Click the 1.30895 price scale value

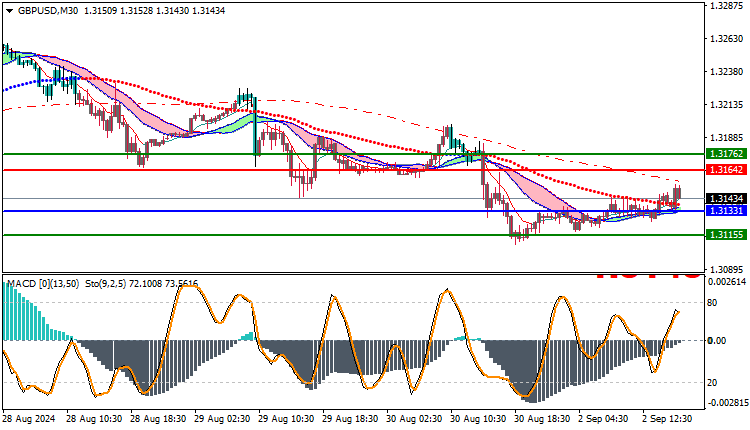pos(727,270)
